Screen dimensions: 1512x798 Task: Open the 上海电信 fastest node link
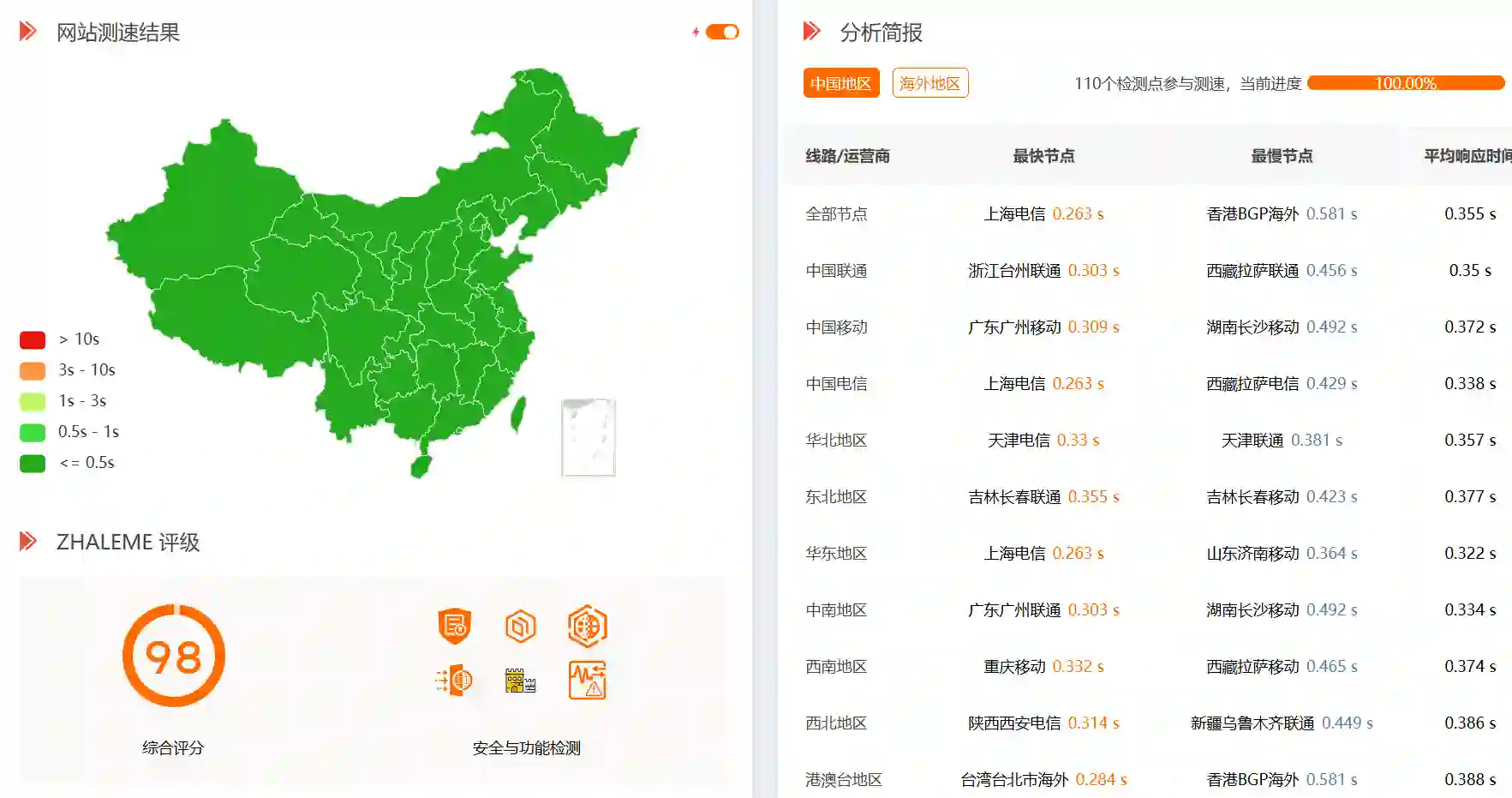[x=1016, y=213]
